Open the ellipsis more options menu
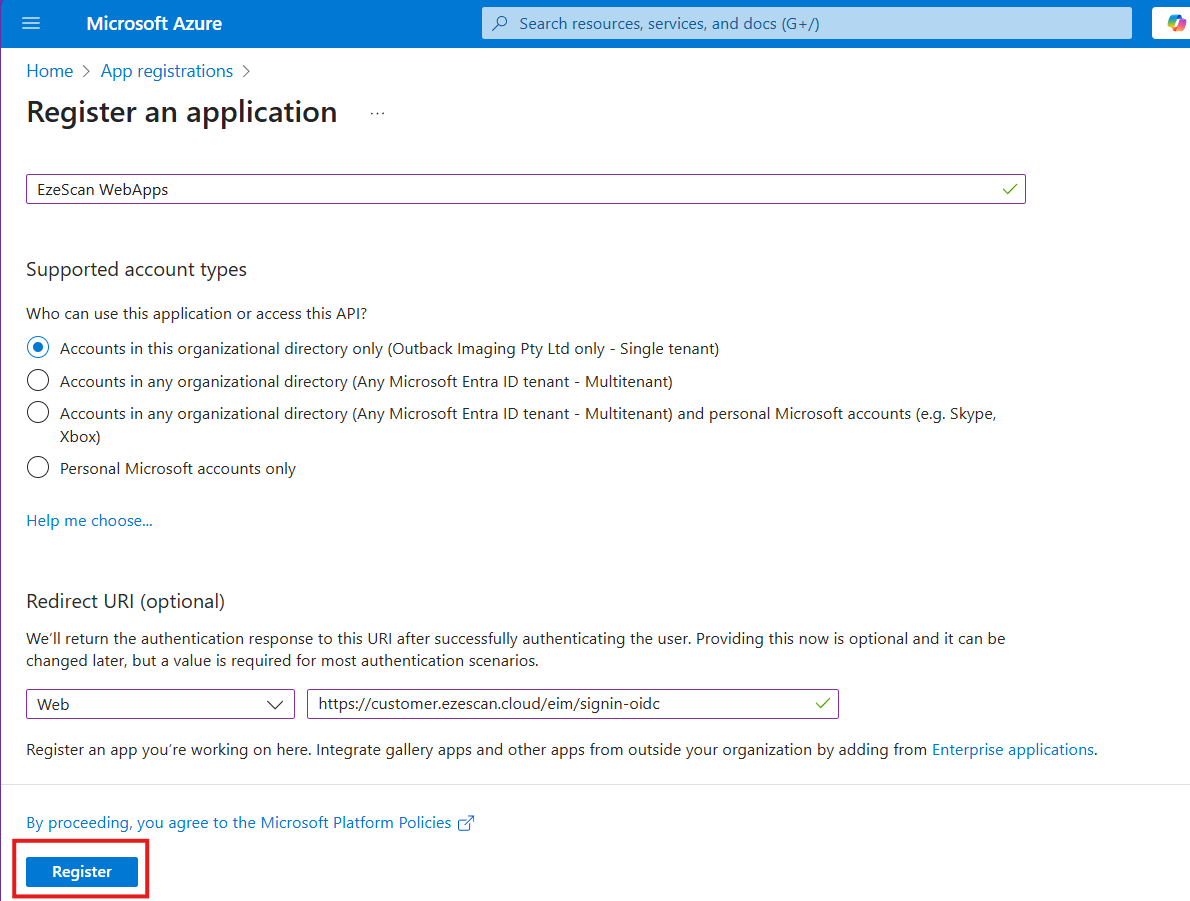1190x901 pixels. 377,114
